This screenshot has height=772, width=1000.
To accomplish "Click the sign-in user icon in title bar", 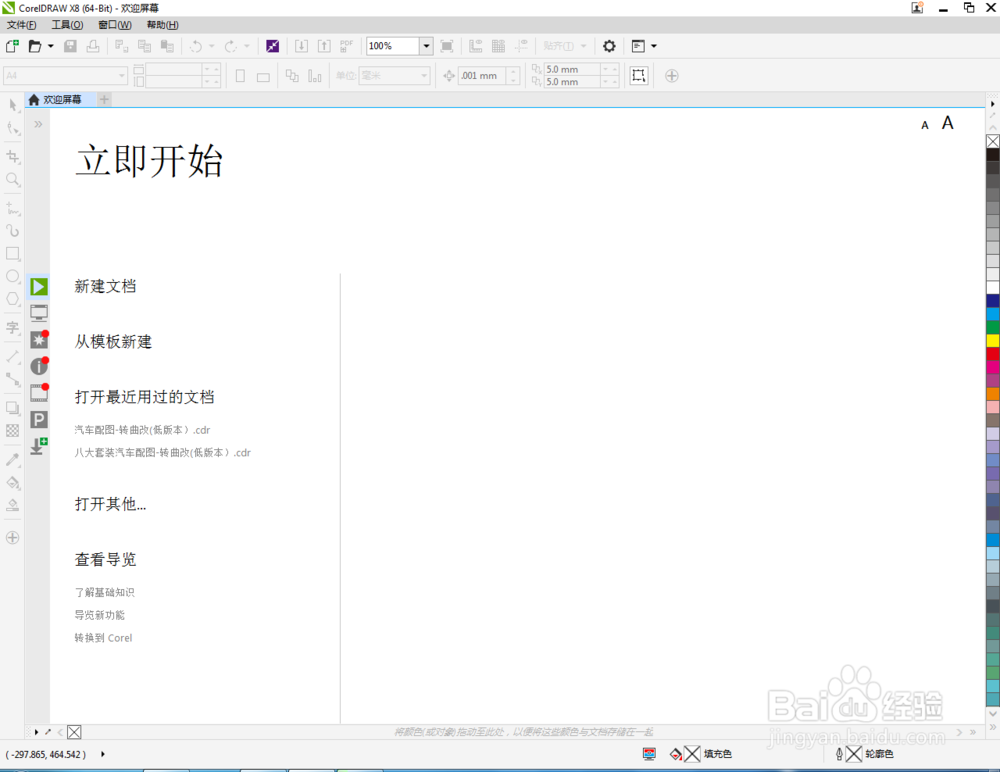I will pyautogui.click(x=917, y=8).
